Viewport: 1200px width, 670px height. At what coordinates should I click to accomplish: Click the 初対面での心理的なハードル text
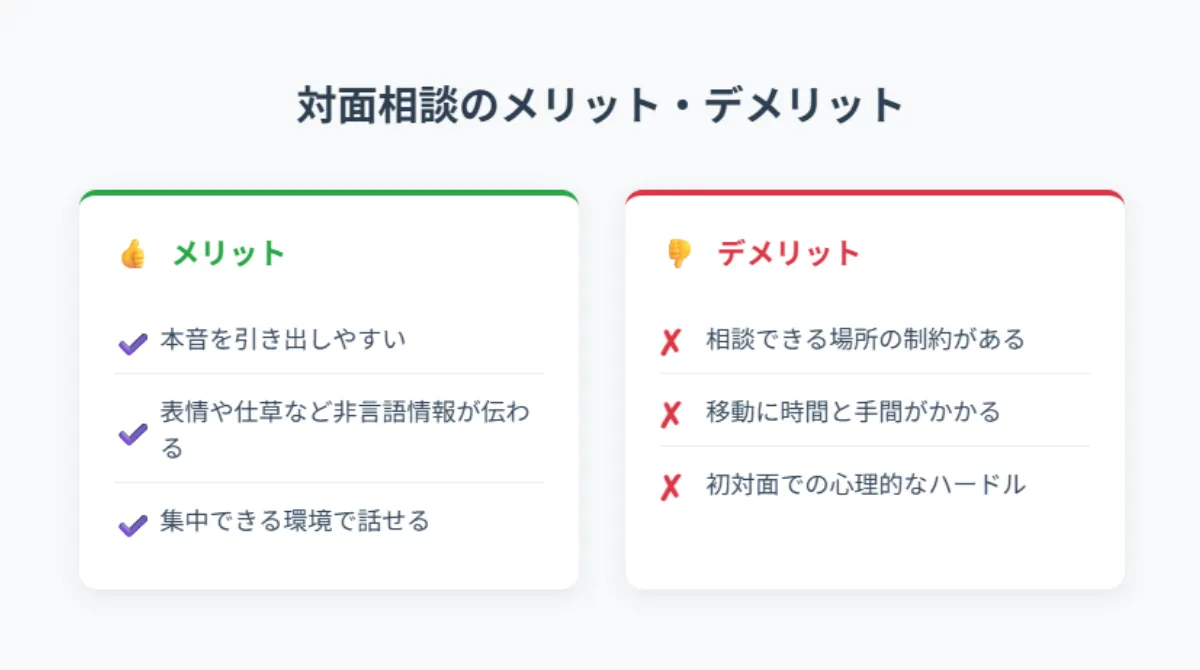865,485
